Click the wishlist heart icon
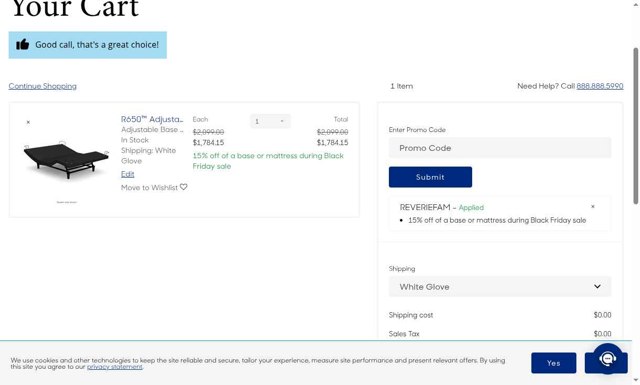This screenshot has width=640, height=385. [184, 187]
